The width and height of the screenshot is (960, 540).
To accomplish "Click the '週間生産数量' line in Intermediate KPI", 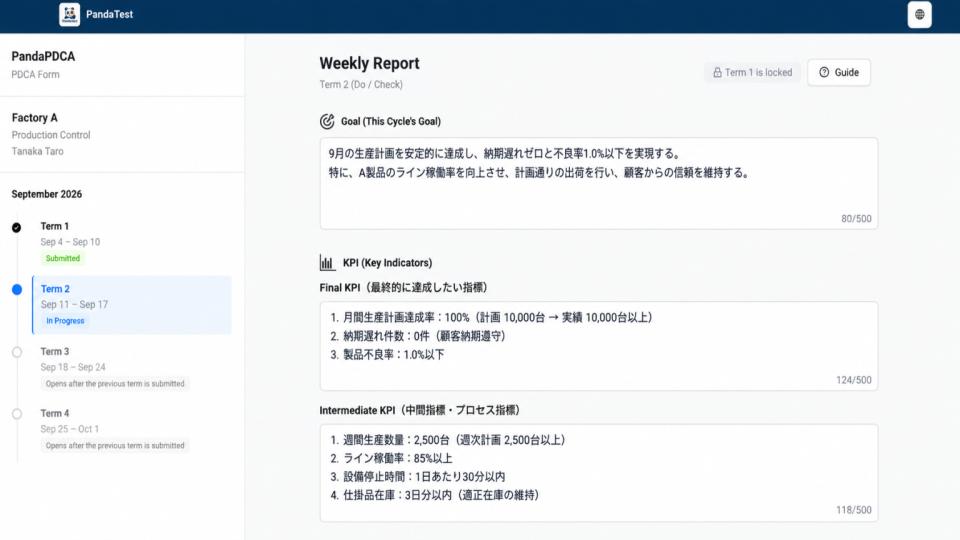I will click(448, 440).
